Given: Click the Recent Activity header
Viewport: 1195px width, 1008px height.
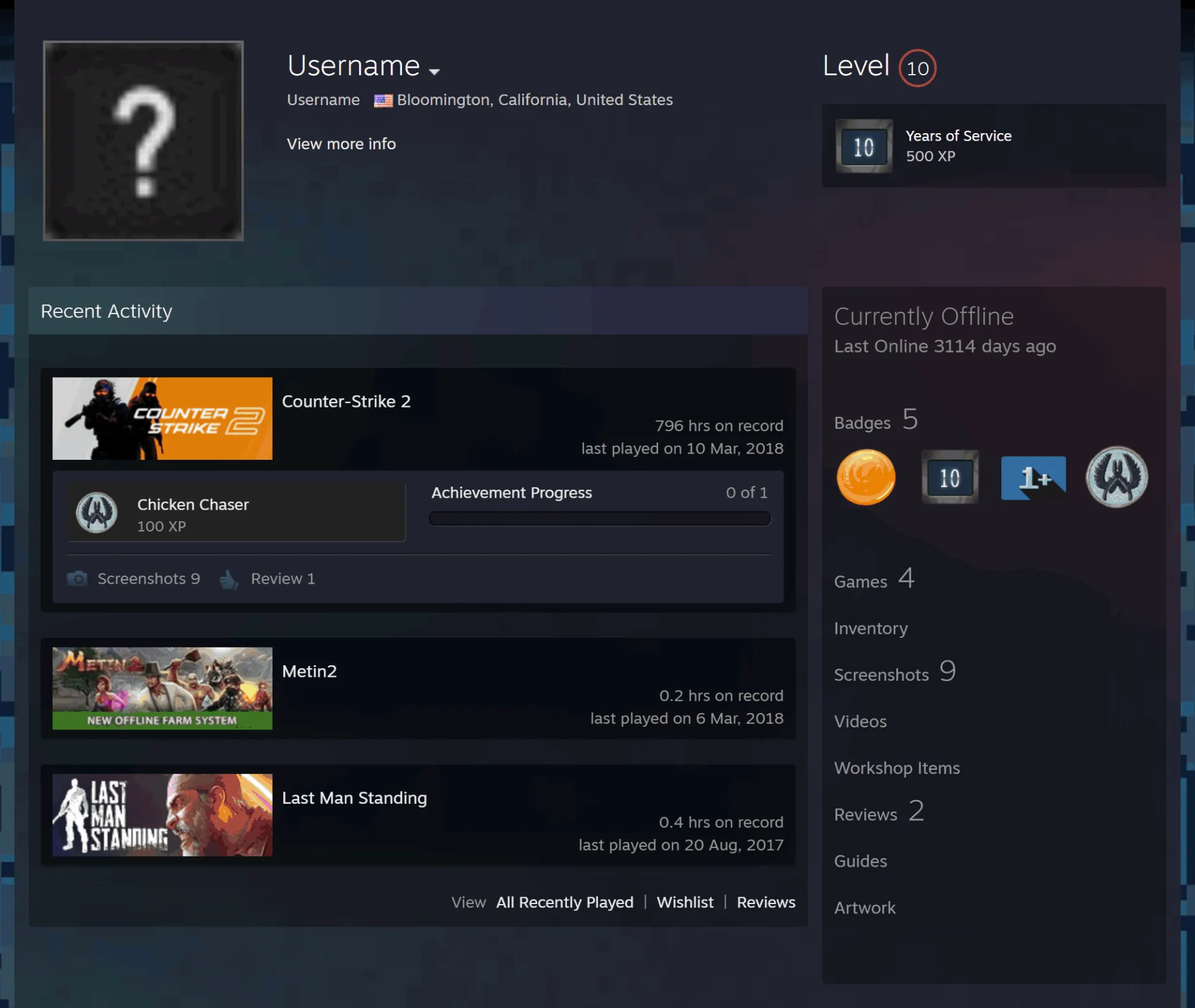Looking at the screenshot, I should [418, 311].
